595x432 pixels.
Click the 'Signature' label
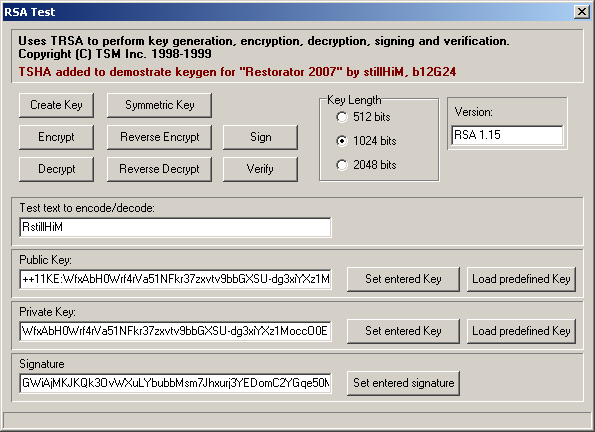(42, 364)
